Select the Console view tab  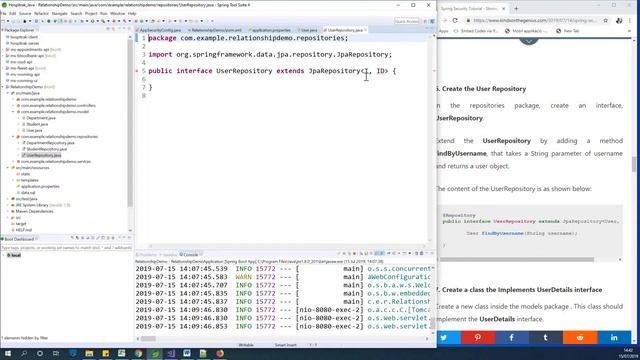(189, 254)
